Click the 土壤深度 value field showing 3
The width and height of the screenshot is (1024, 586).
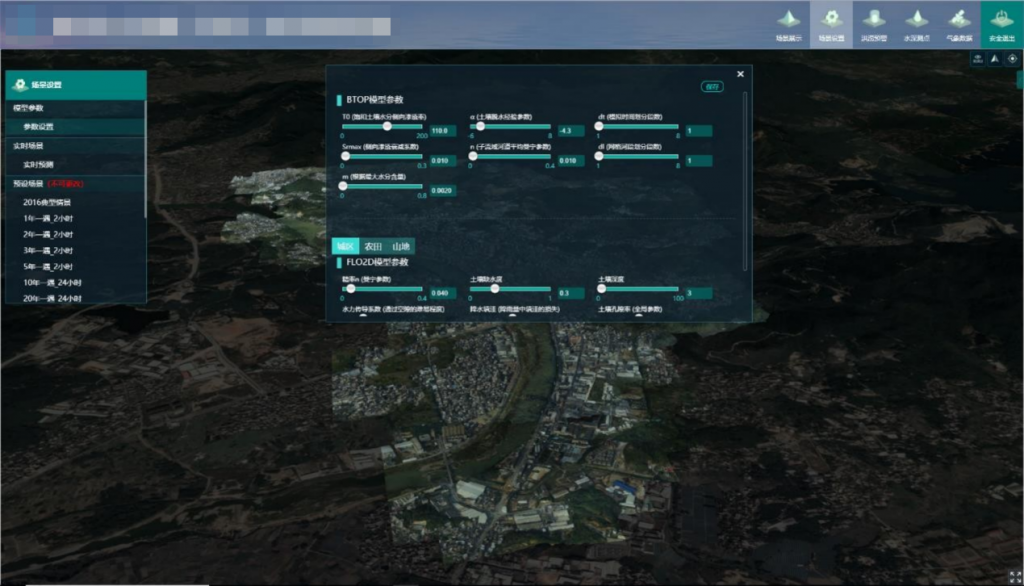699,293
